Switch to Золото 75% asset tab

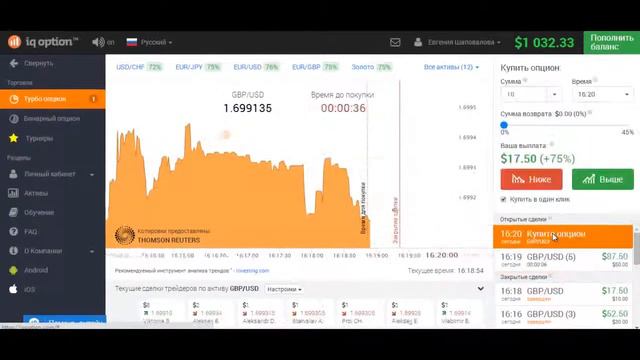371,67
